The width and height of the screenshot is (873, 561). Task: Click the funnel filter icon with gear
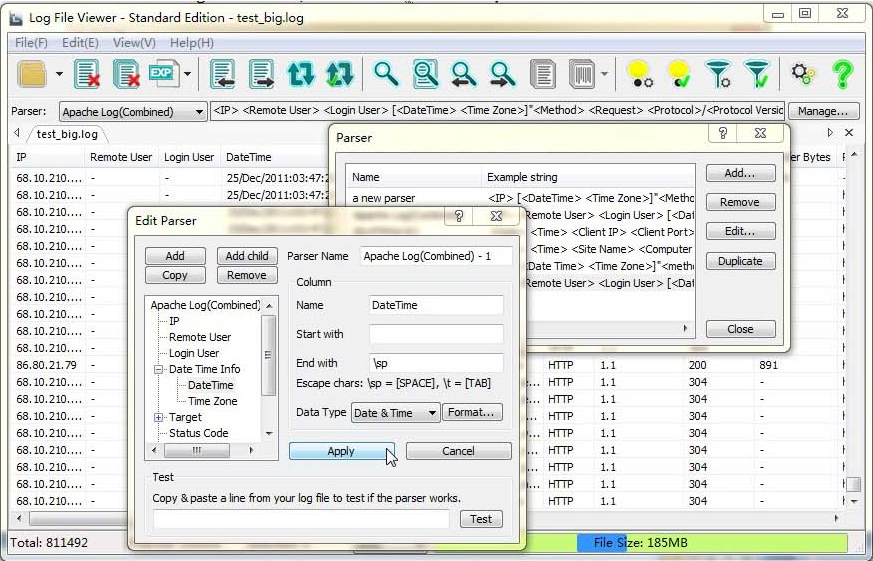tap(718, 74)
